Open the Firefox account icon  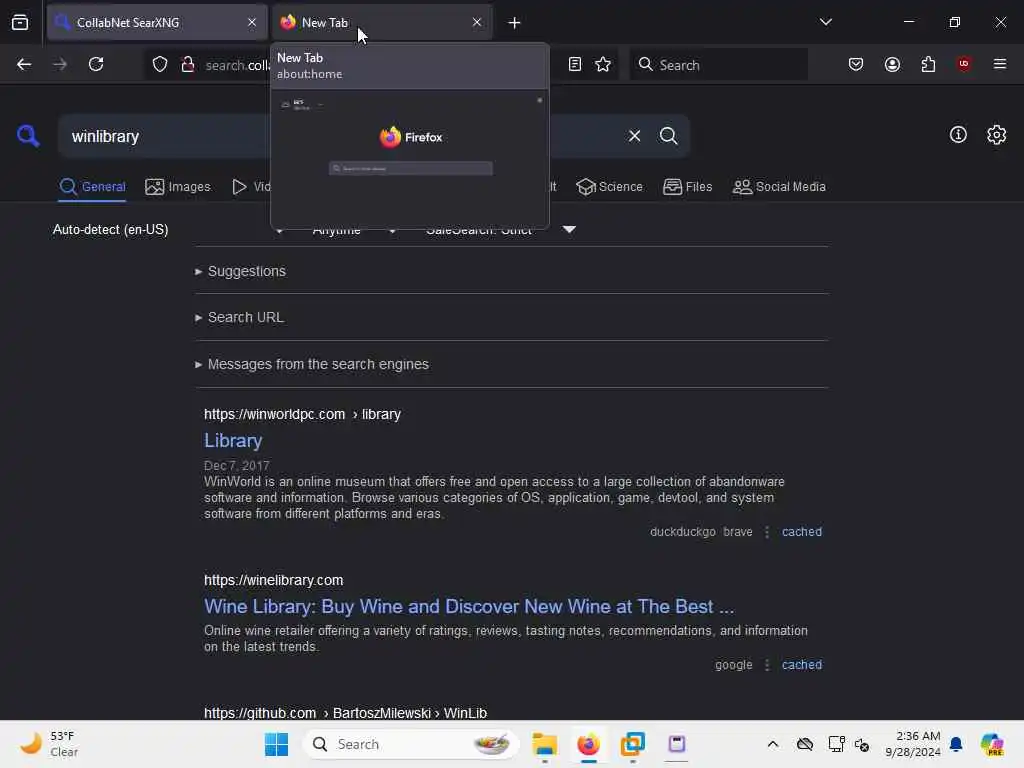coord(892,64)
